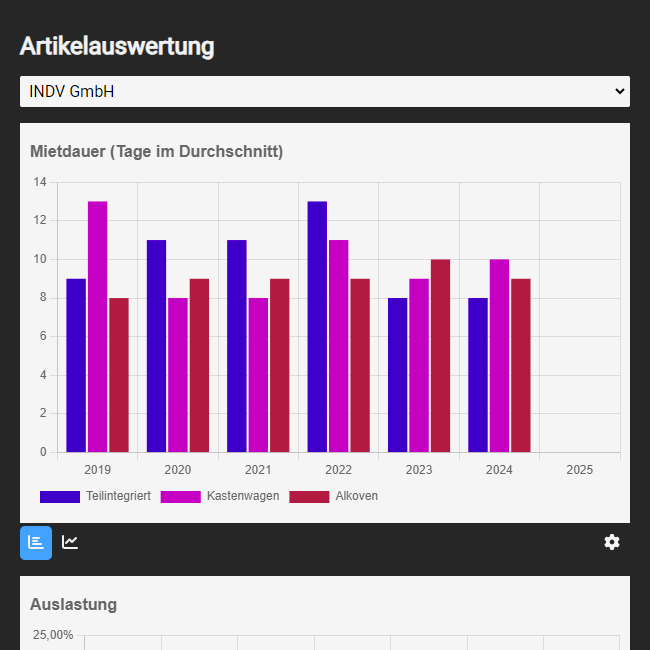Click the Artikelauswertung page heading
The image size is (650, 650).
[x=117, y=46]
